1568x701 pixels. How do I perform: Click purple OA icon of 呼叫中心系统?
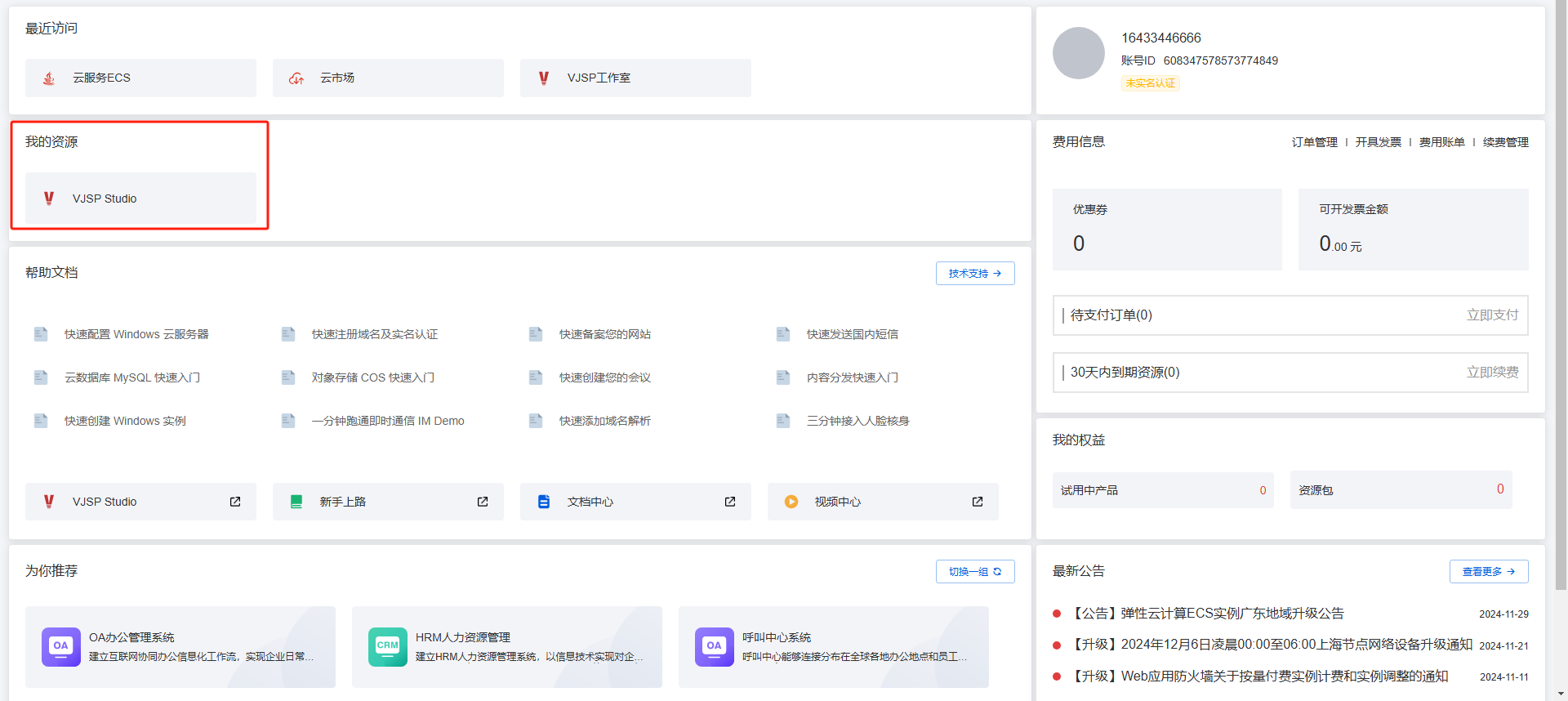coord(715,647)
